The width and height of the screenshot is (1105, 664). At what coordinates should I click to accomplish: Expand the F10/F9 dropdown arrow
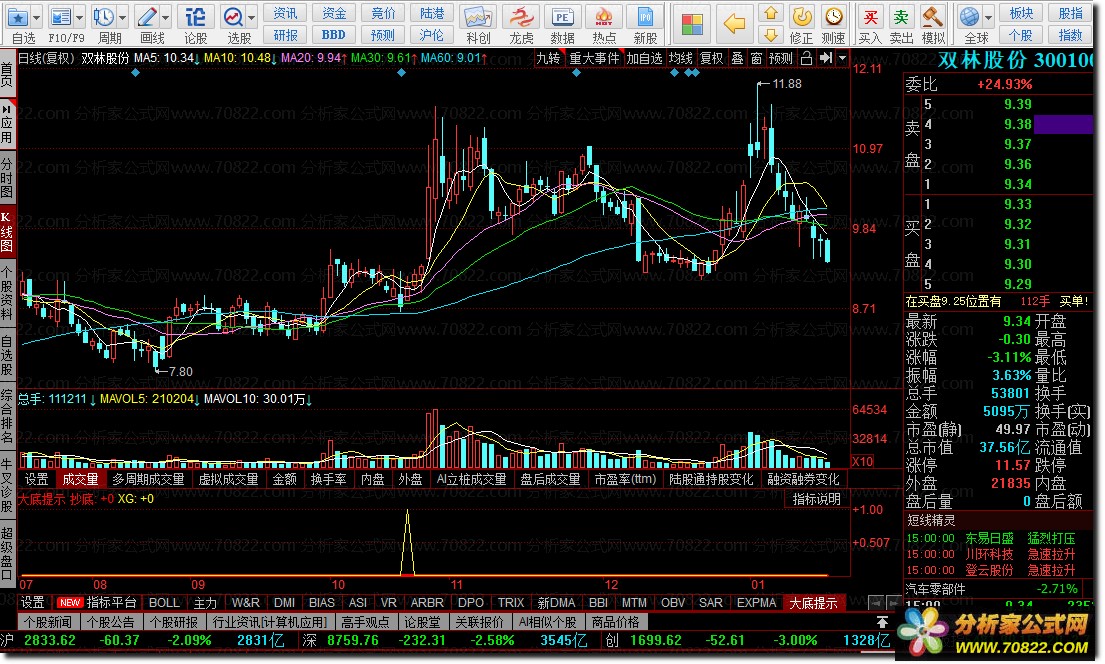[80, 17]
